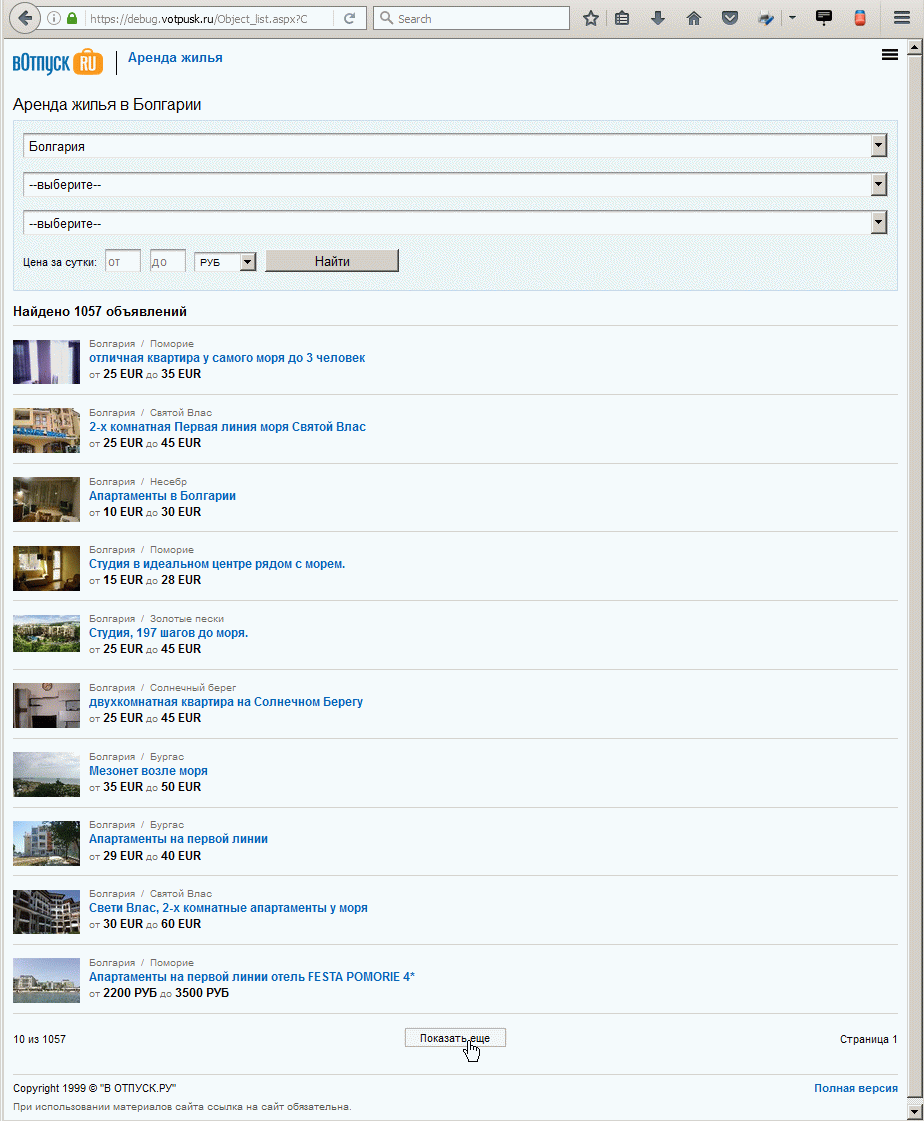Click thumbnail of 'Свети Влас' apartments listing
The width and height of the screenshot is (924, 1121).
tap(46, 912)
